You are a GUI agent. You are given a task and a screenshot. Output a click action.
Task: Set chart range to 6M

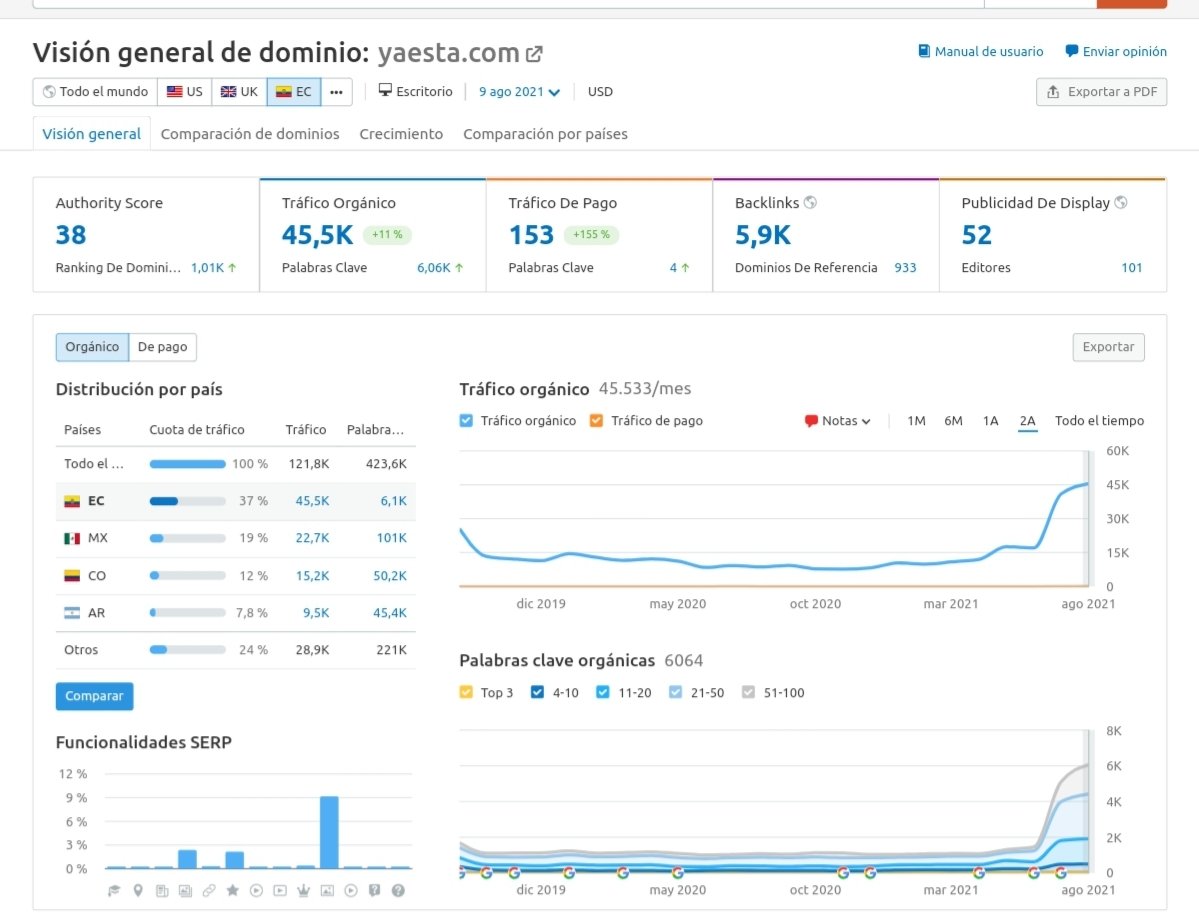[953, 421]
